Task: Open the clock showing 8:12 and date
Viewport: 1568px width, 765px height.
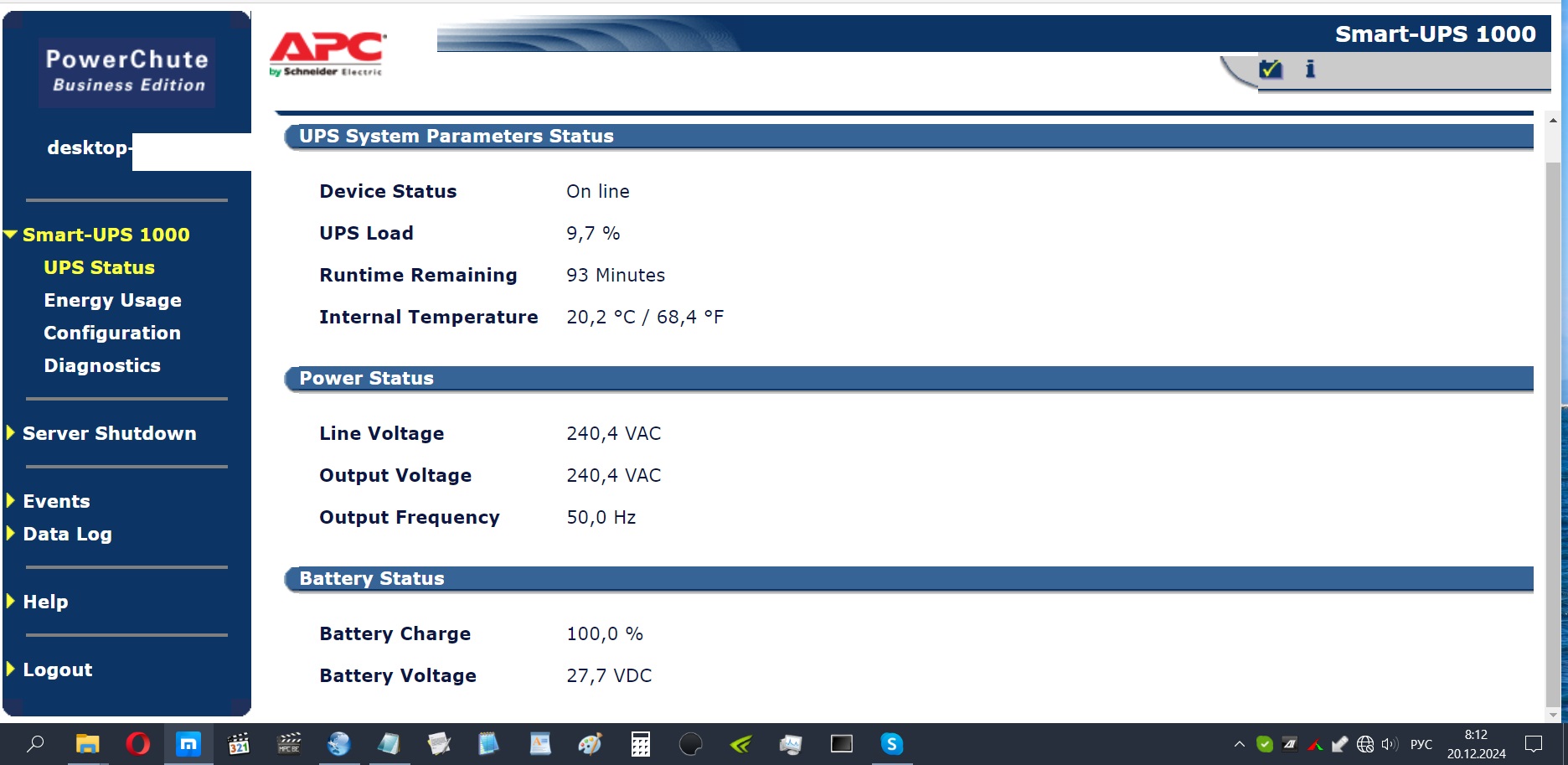Action: click(1476, 744)
